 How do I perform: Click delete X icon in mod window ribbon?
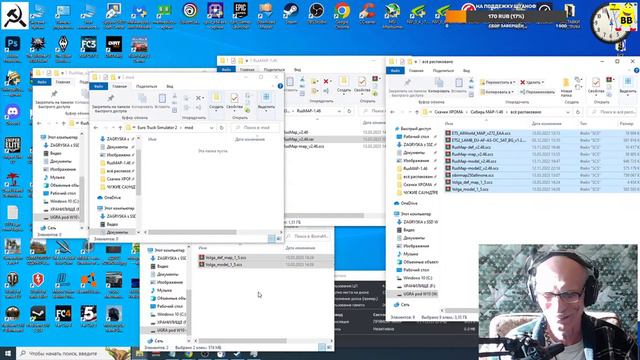click(198, 98)
